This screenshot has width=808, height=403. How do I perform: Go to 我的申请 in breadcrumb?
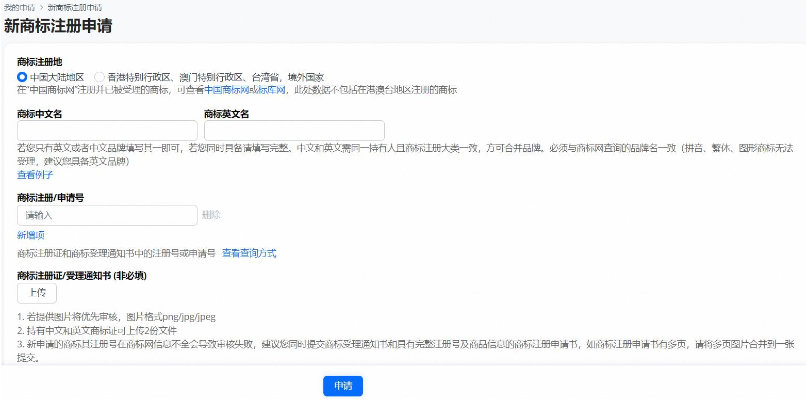point(19,7)
